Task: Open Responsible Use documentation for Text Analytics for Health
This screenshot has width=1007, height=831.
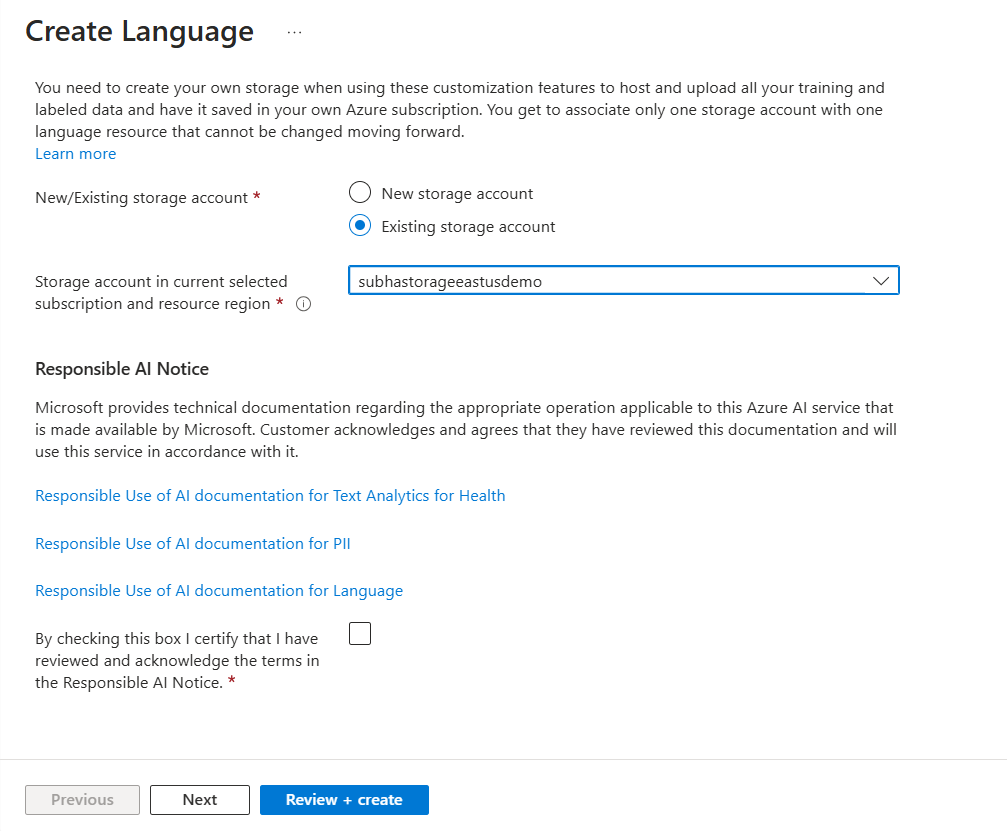Action: 270,496
